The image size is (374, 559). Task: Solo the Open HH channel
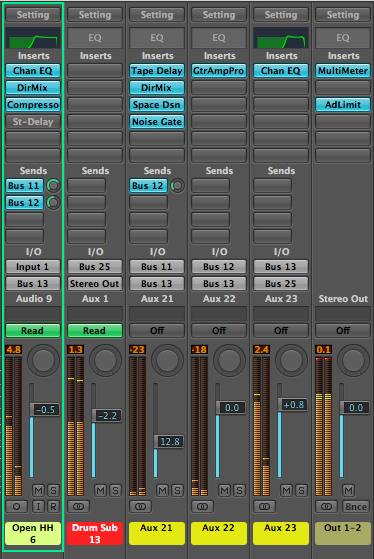53,491
